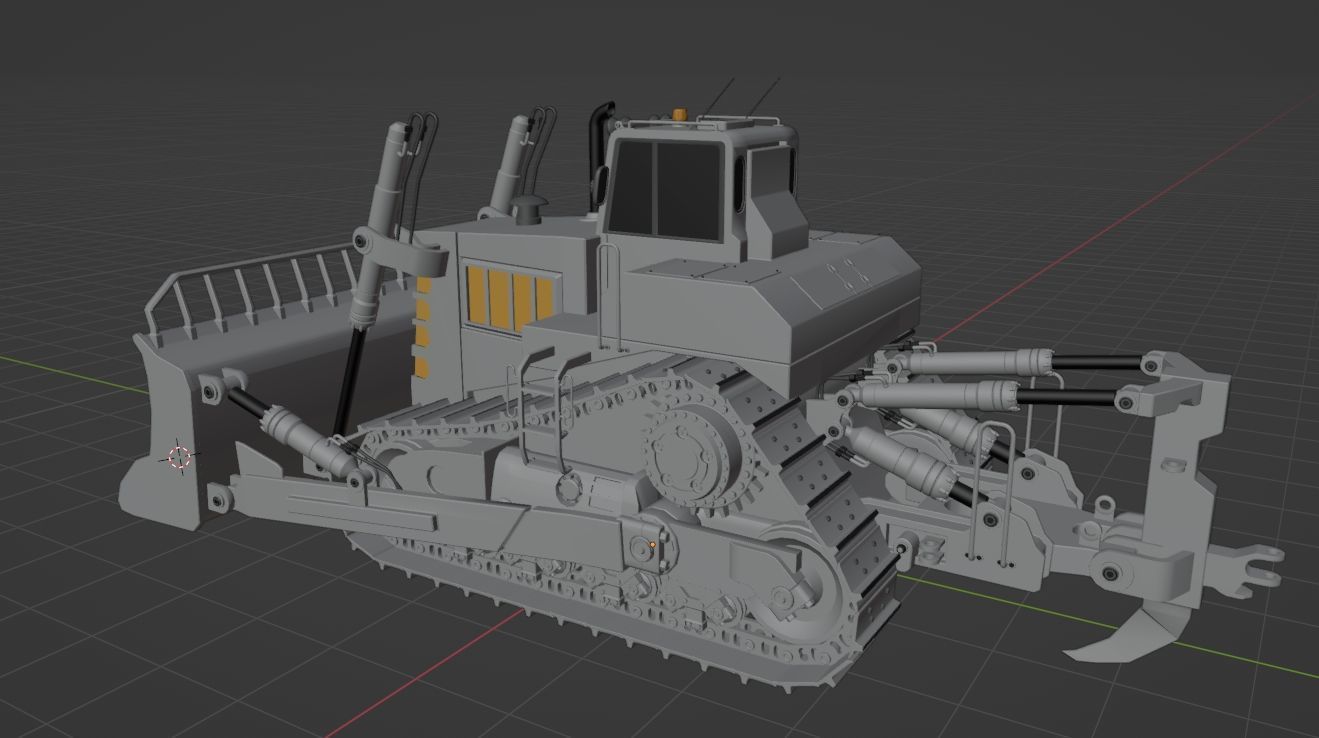
Task: Select the column of small orange squares
Action: tap(423, 328)
